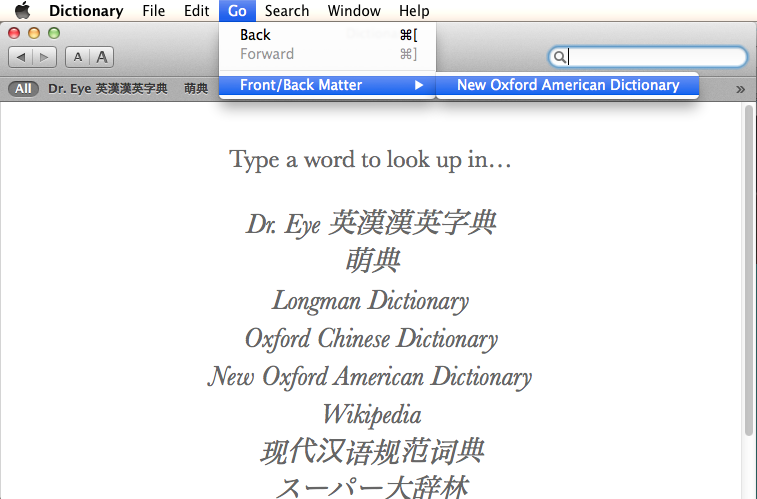The height and width of the screenshot is (499, 757).
Task: Click the green zoom window button
Action: click(54, 33)
